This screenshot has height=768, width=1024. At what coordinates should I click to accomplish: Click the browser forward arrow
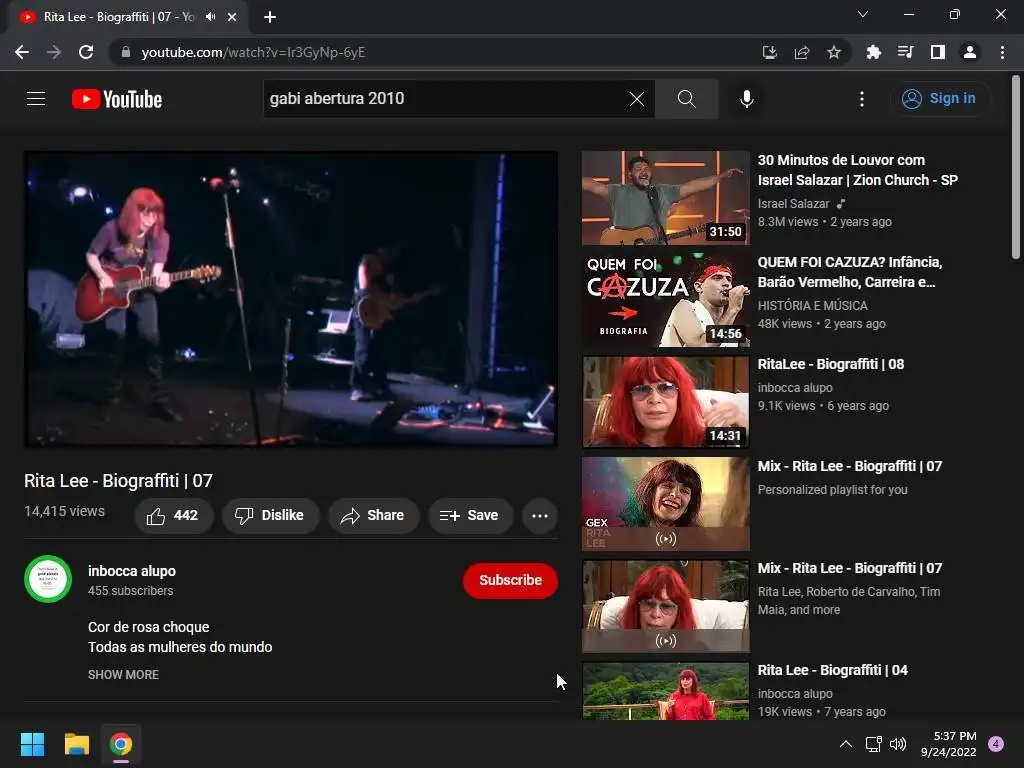click(x=54, y=52)
